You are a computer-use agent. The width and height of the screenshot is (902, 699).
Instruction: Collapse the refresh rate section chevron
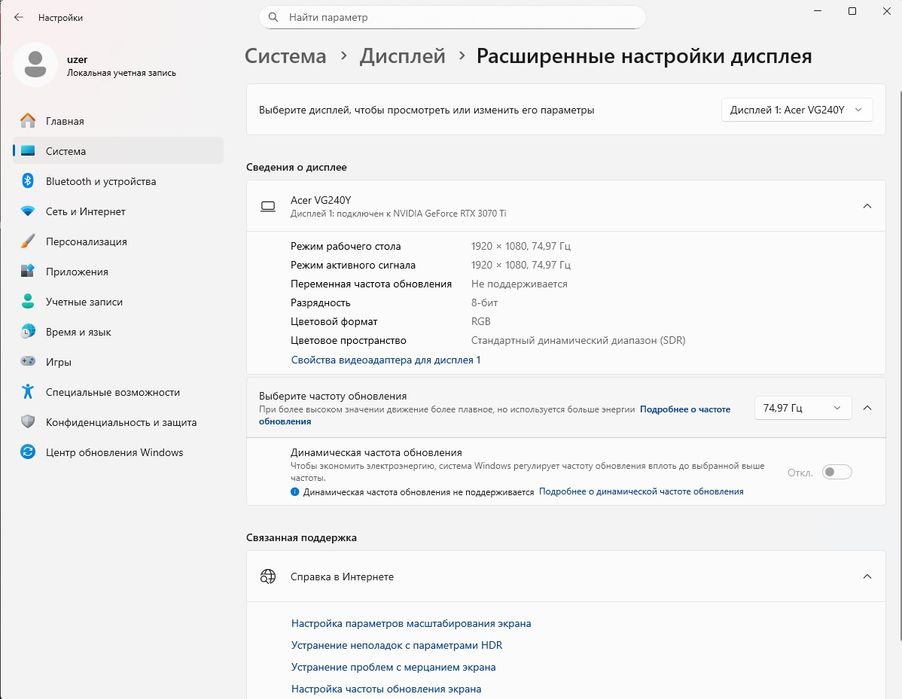[x=867, y=408]
